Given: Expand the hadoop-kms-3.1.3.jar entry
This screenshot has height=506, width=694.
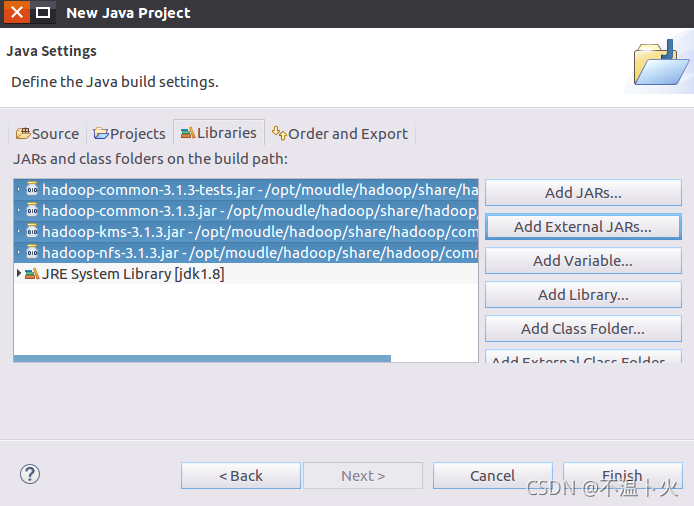Looking at the screenshot, I should (x=19, y=231).
